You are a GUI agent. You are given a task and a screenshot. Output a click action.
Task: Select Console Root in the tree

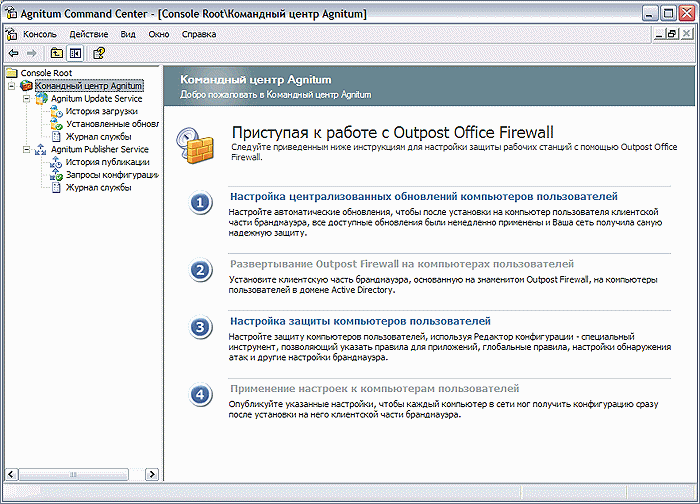(x=46, y=73)
